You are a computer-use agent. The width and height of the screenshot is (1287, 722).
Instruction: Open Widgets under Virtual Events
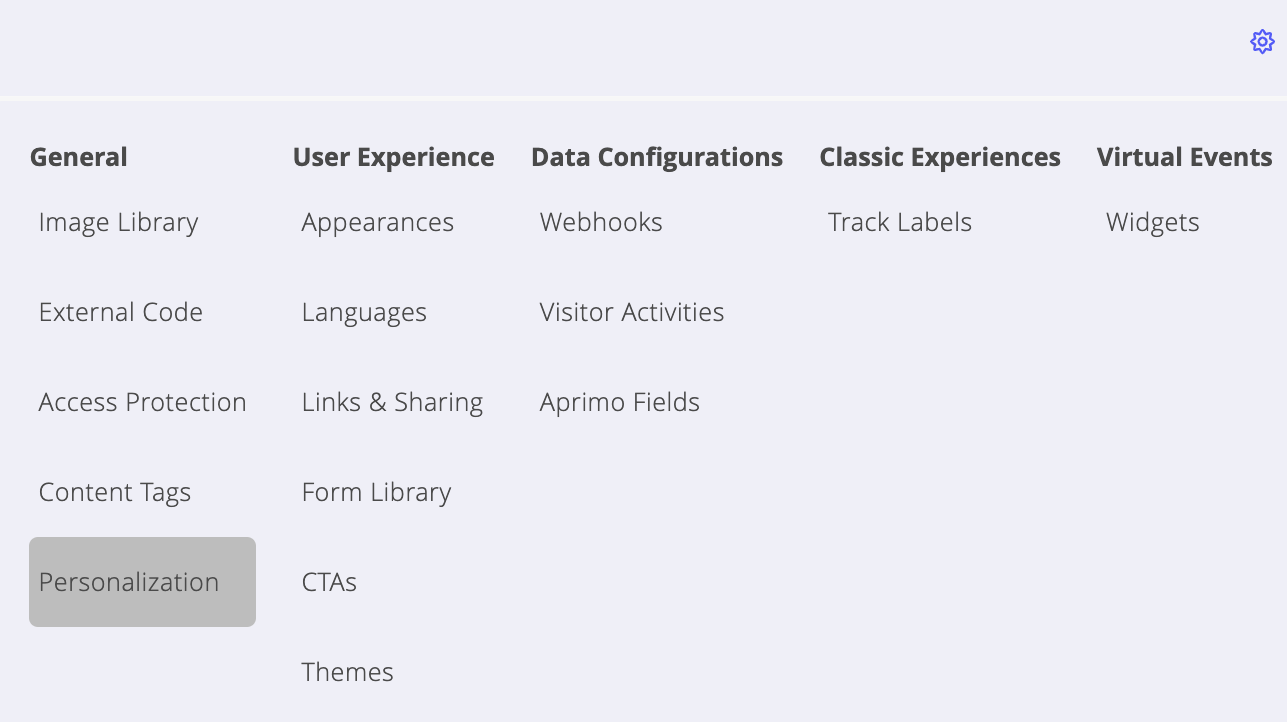(x=1152, y=222)
